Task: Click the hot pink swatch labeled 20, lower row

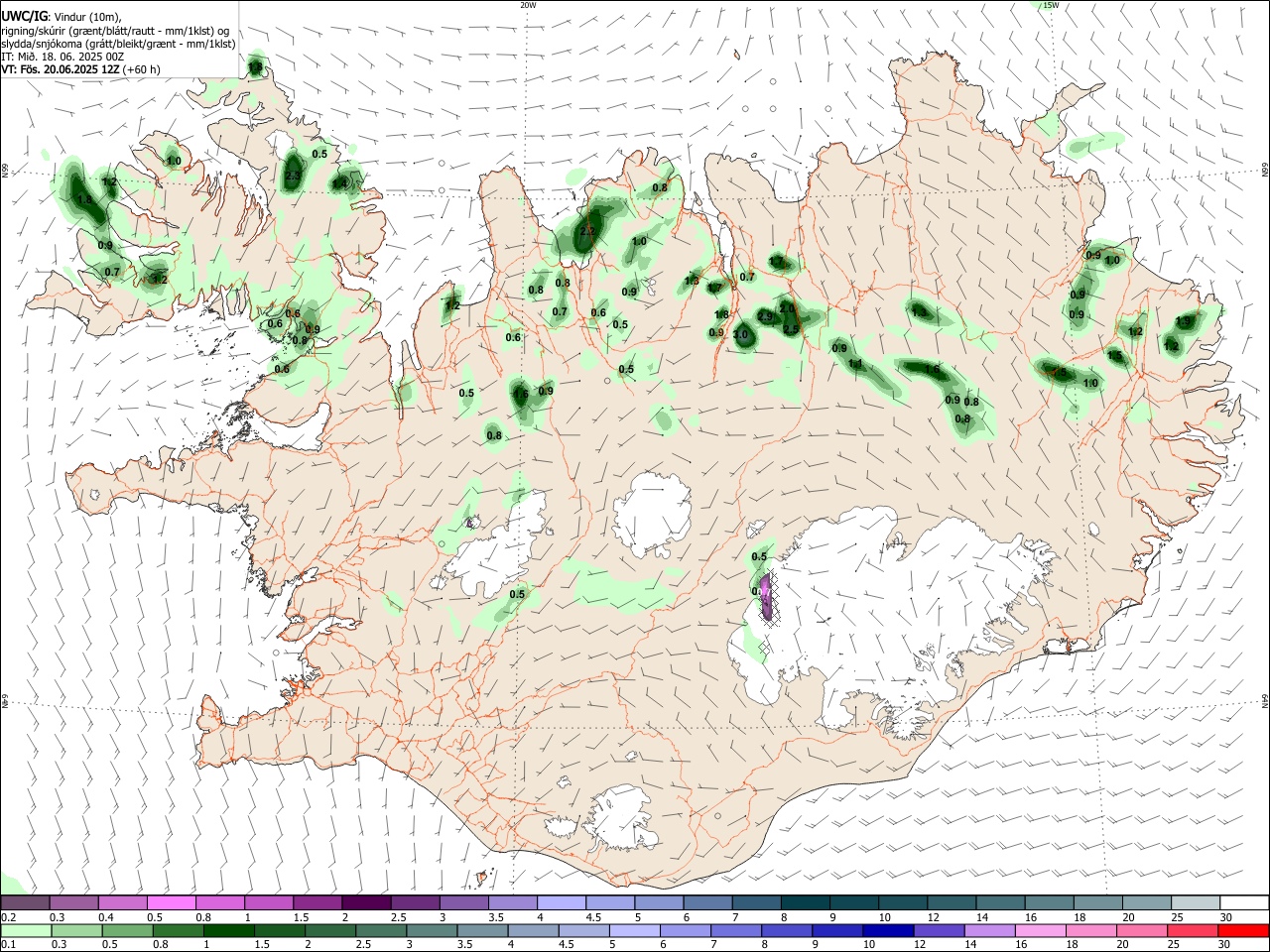Action: click(1143, 930)
